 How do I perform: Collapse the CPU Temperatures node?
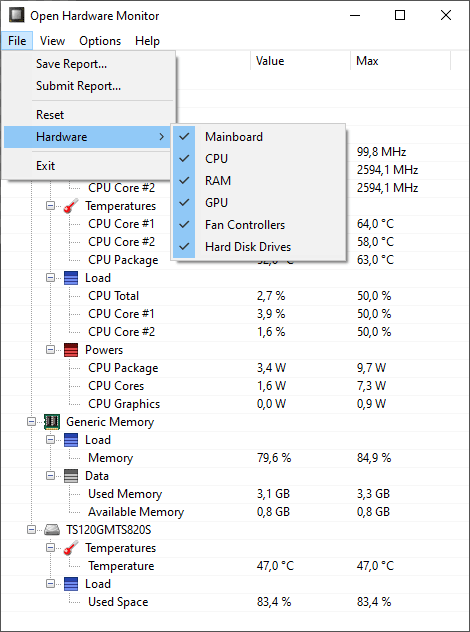pos(50,206)
